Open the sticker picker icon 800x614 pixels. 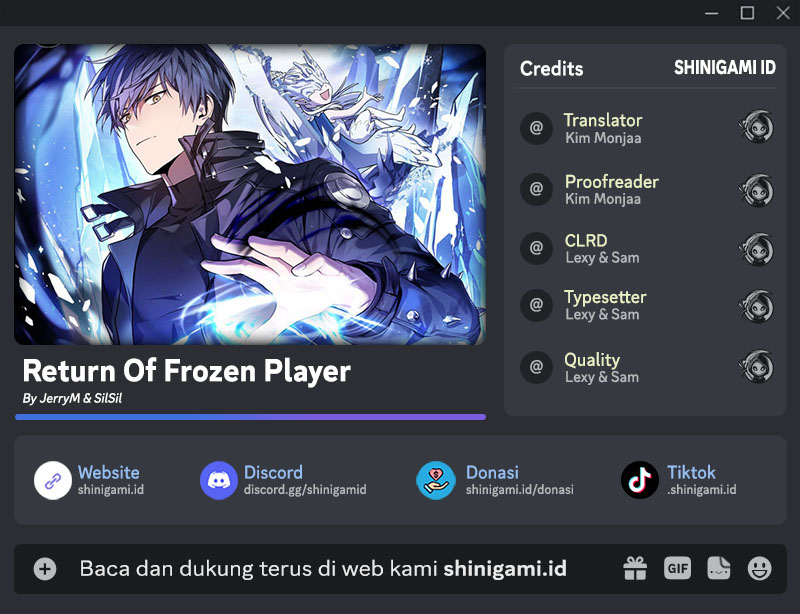pos(718,568)
